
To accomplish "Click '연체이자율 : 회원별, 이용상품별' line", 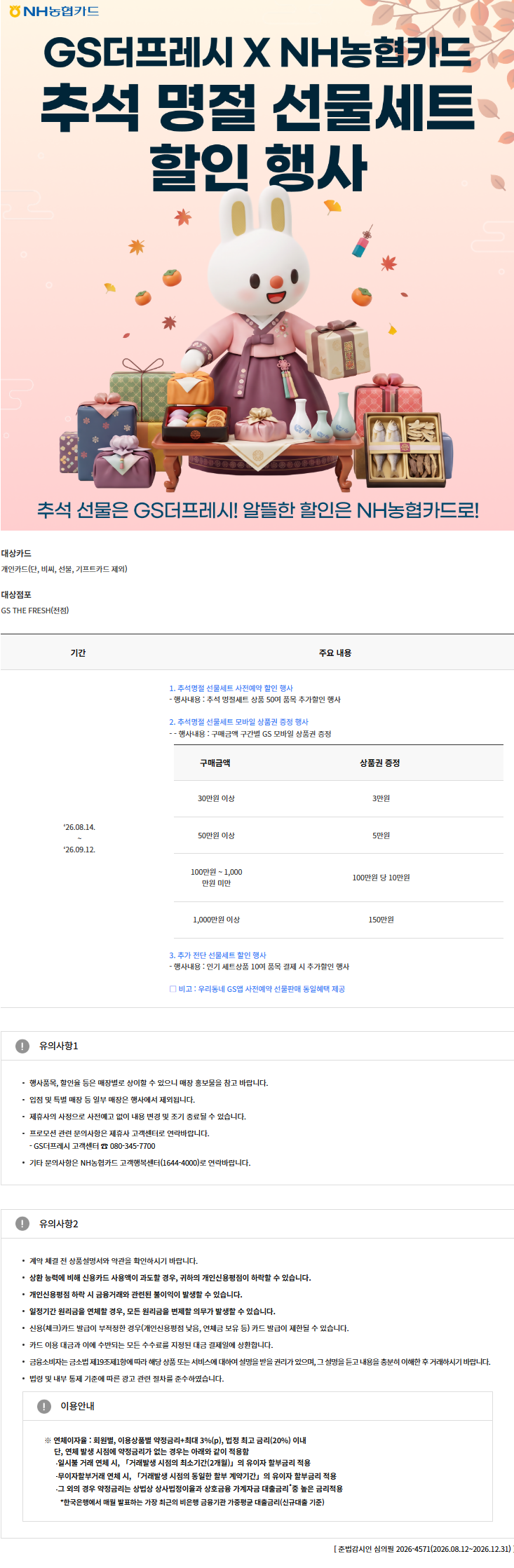I will (x=176, y=1440).
